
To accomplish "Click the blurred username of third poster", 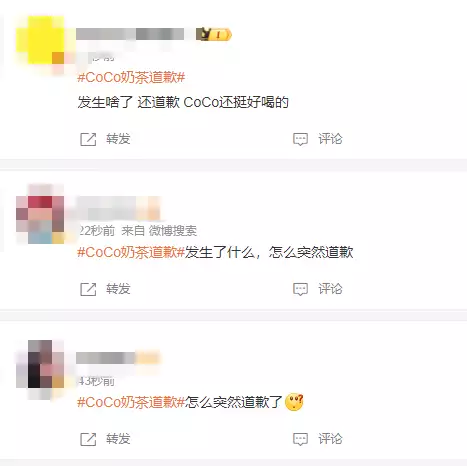I will click(x=118, y=358).
